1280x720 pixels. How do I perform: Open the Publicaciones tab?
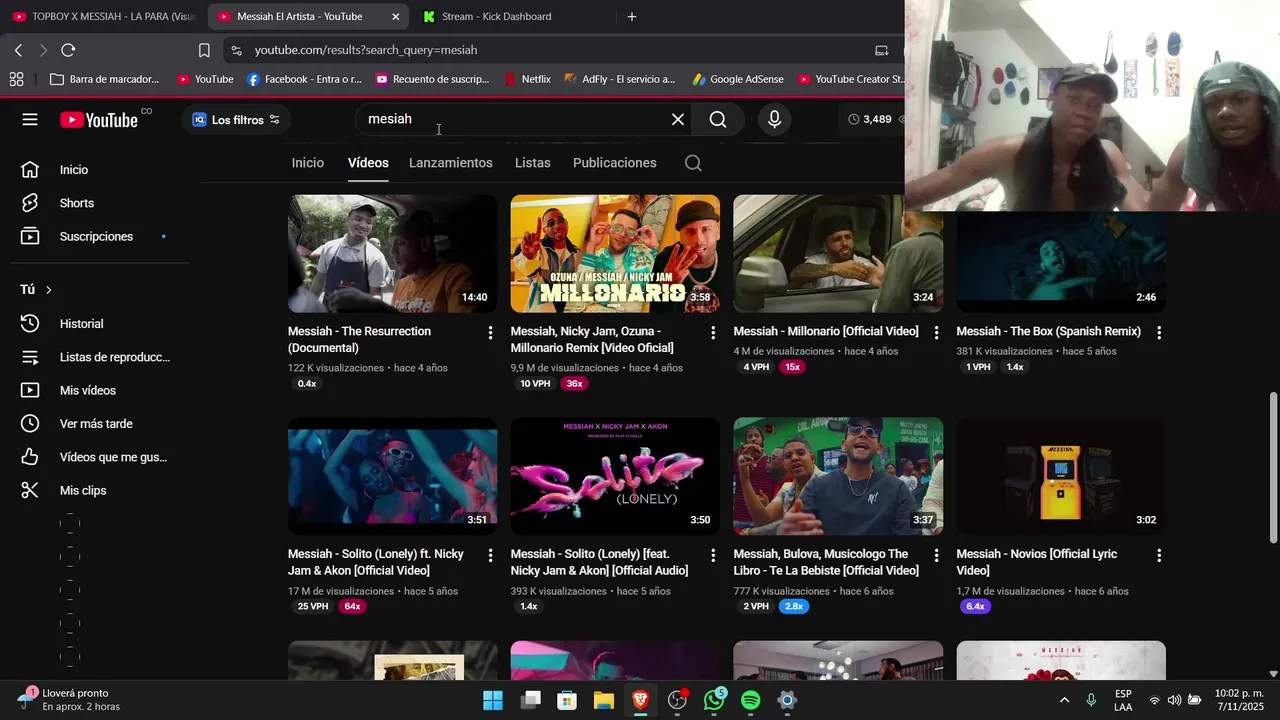[x=615, y=163]
